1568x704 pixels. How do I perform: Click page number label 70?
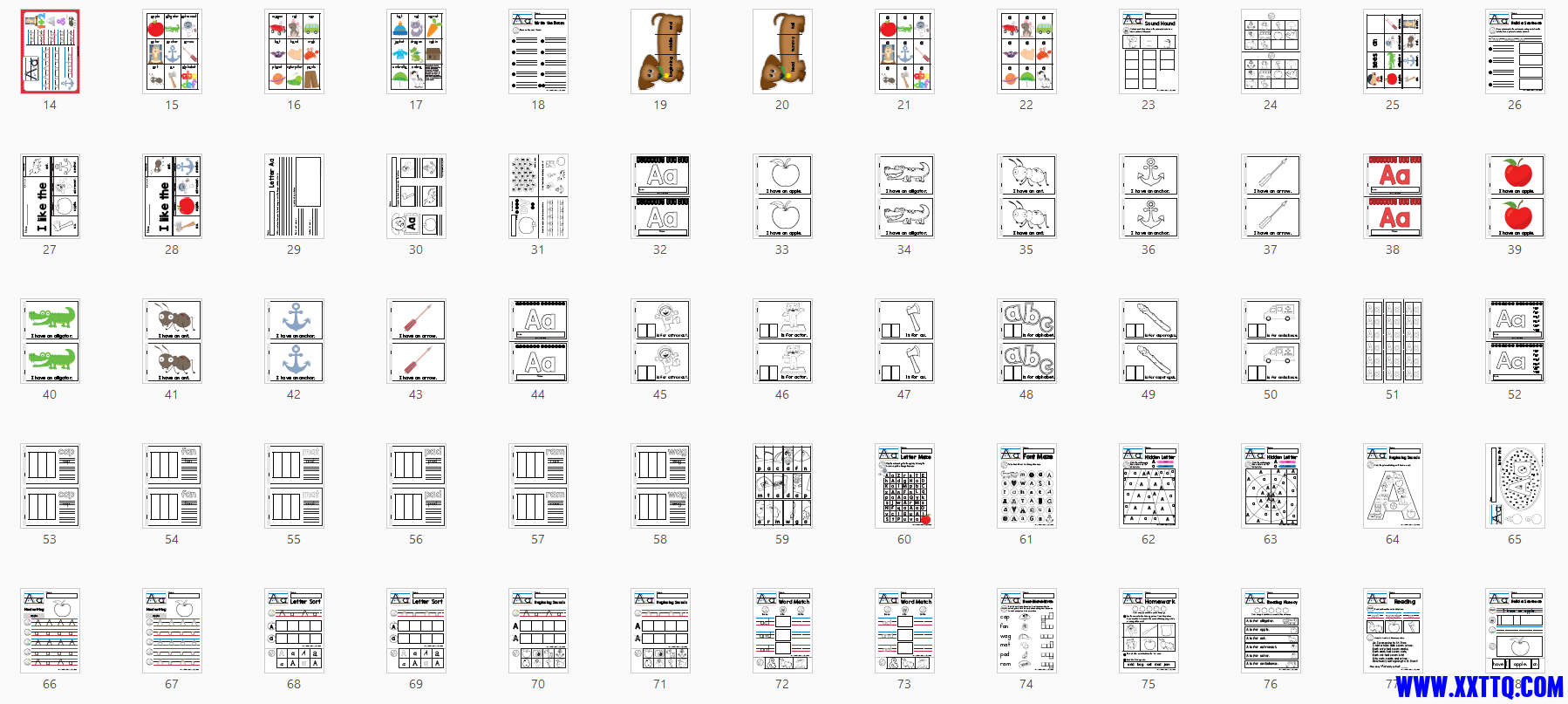[x=538, y=684]
